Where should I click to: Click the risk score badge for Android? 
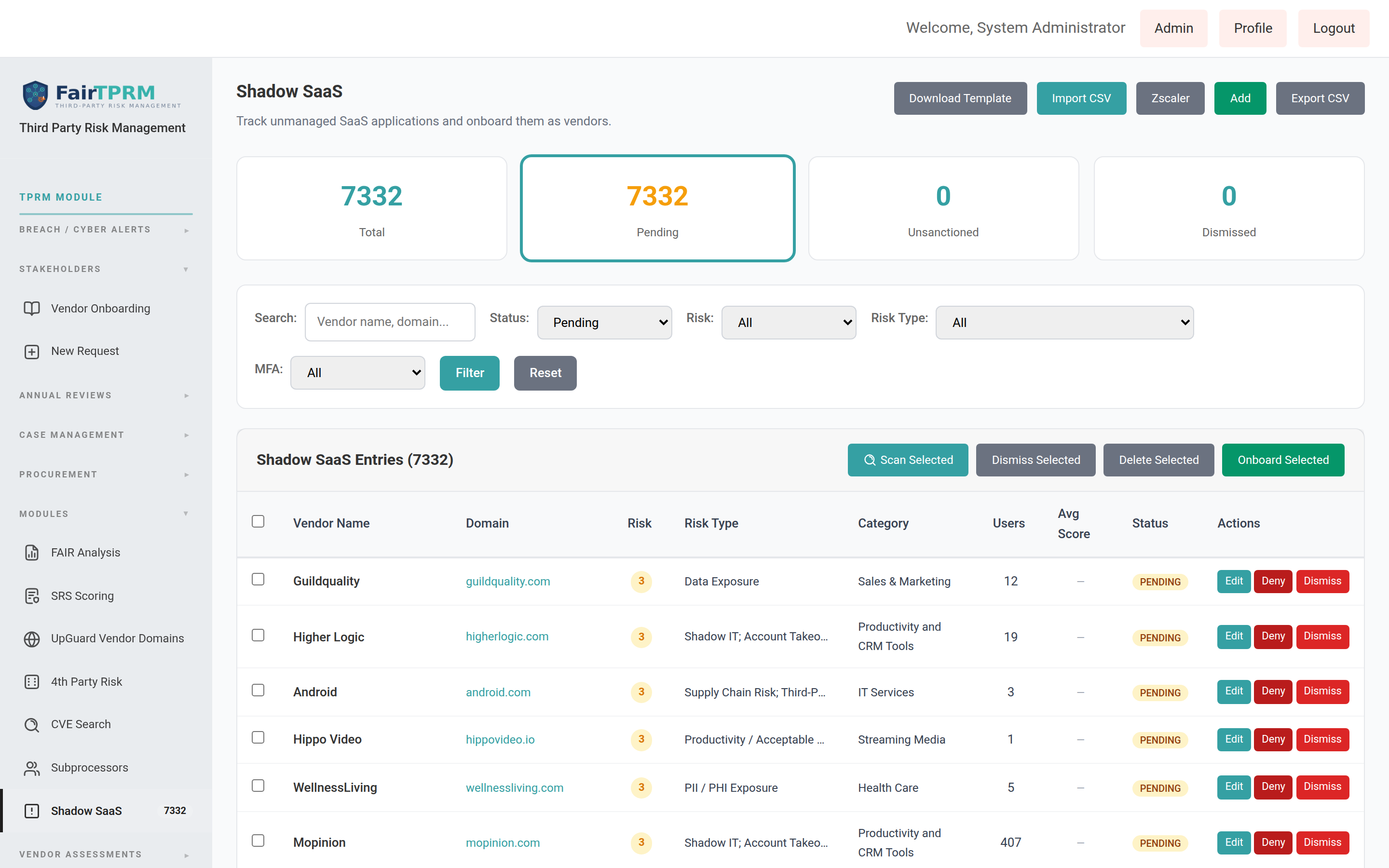[641, 692]
